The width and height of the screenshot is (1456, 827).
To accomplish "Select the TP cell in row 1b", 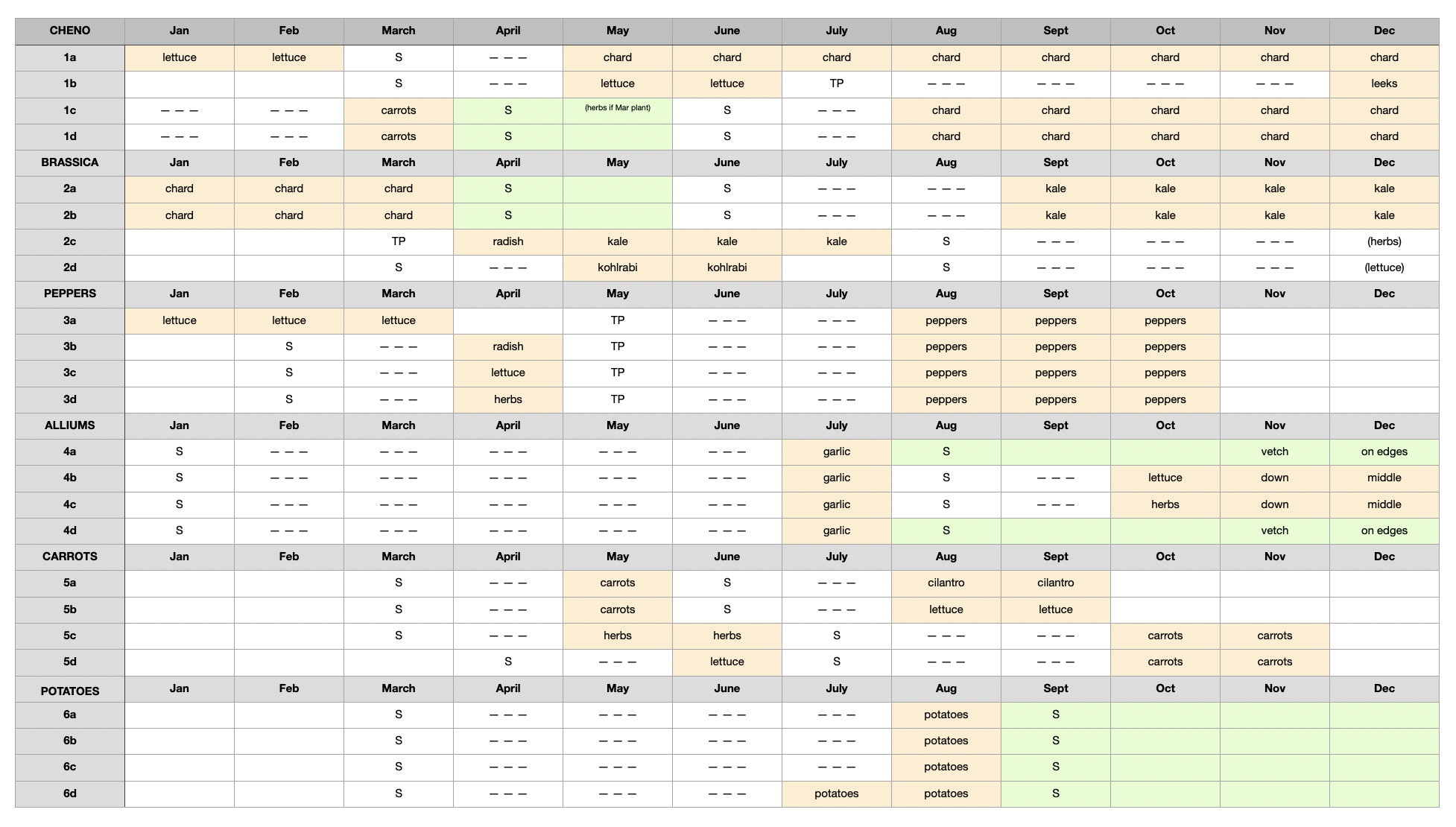I will pos(836,83).
